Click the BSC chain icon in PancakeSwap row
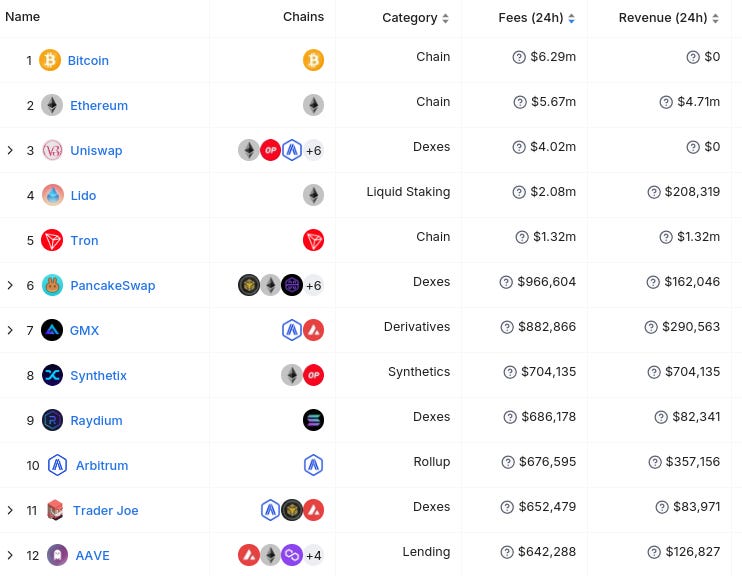742x576 pixels. pos(249,285)
